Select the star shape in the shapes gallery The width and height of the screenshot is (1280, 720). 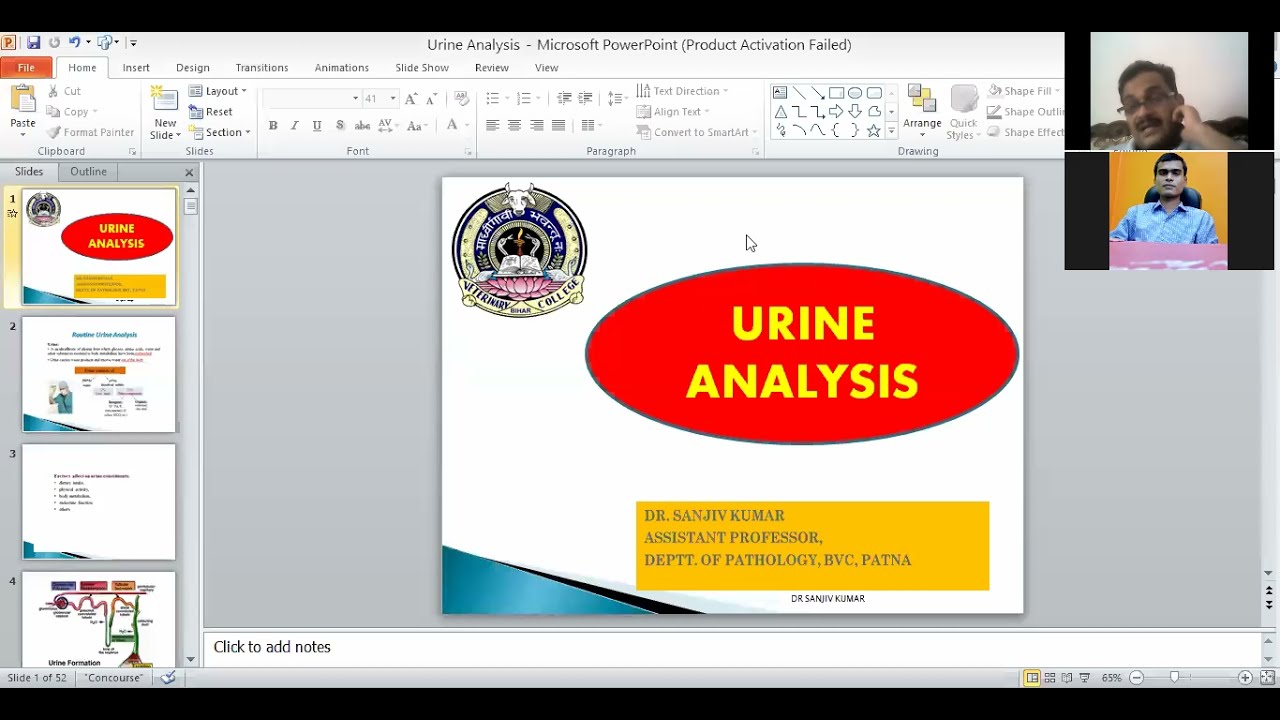[x=874, y=130]
